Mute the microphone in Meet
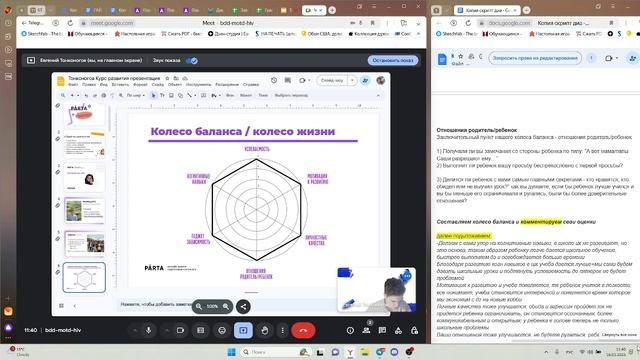This screenshot has height=360, width=640. [x=149, y=330]
